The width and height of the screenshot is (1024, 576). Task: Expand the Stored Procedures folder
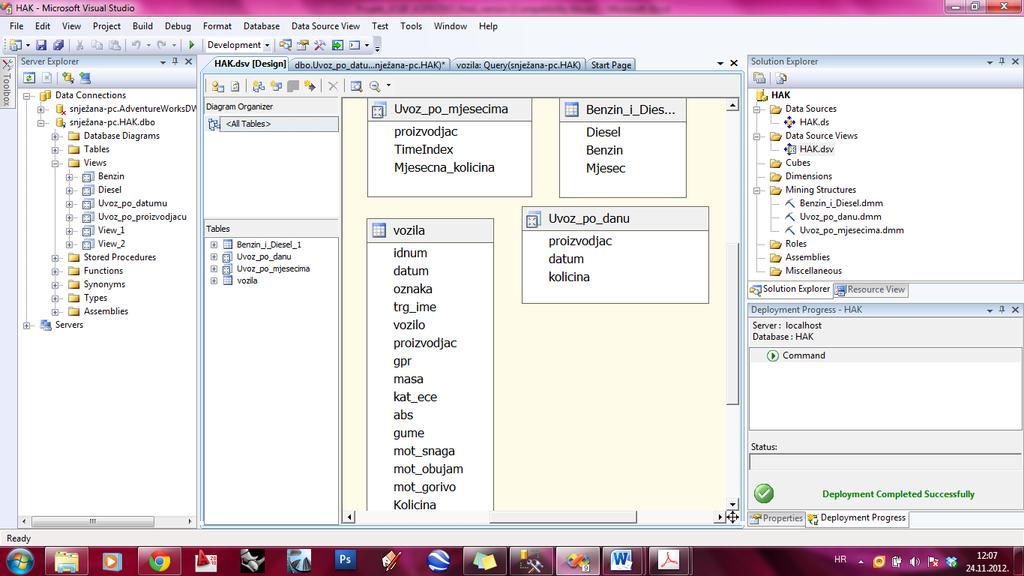pyautogui.click(x=56, y=257)
